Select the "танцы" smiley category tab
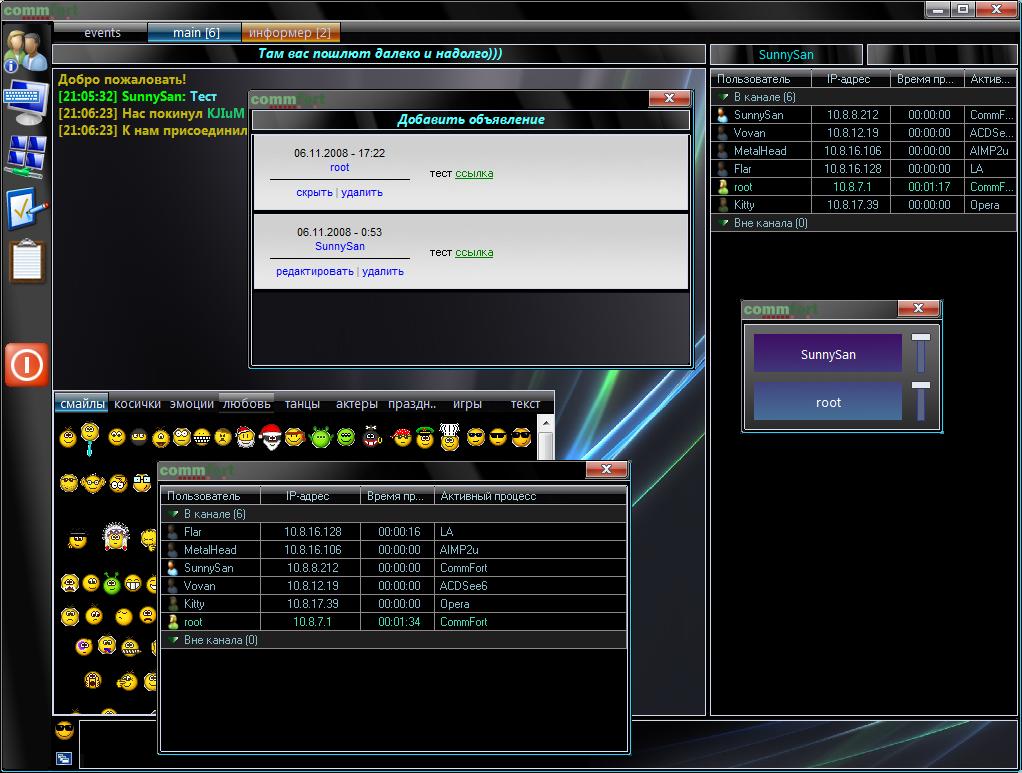The width and height of the screenshot is (1022, 773). 302,404
